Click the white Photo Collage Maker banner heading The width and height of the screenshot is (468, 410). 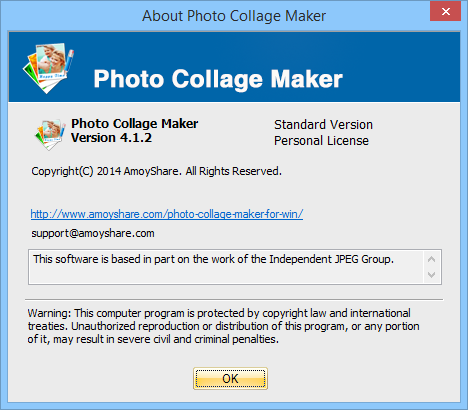(218, 79)
